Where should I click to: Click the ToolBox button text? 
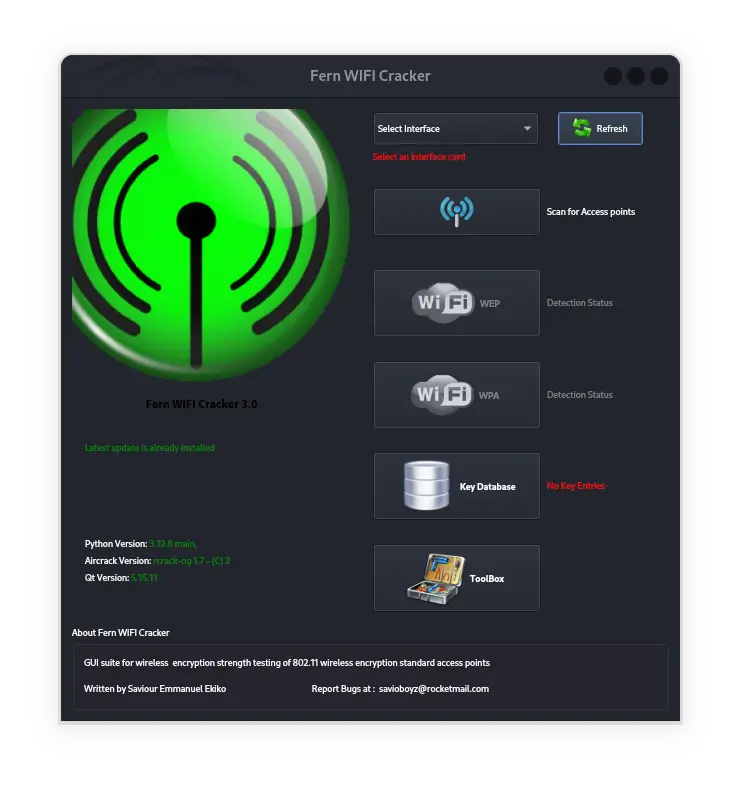pyautogui.click(x=487, y=579)
